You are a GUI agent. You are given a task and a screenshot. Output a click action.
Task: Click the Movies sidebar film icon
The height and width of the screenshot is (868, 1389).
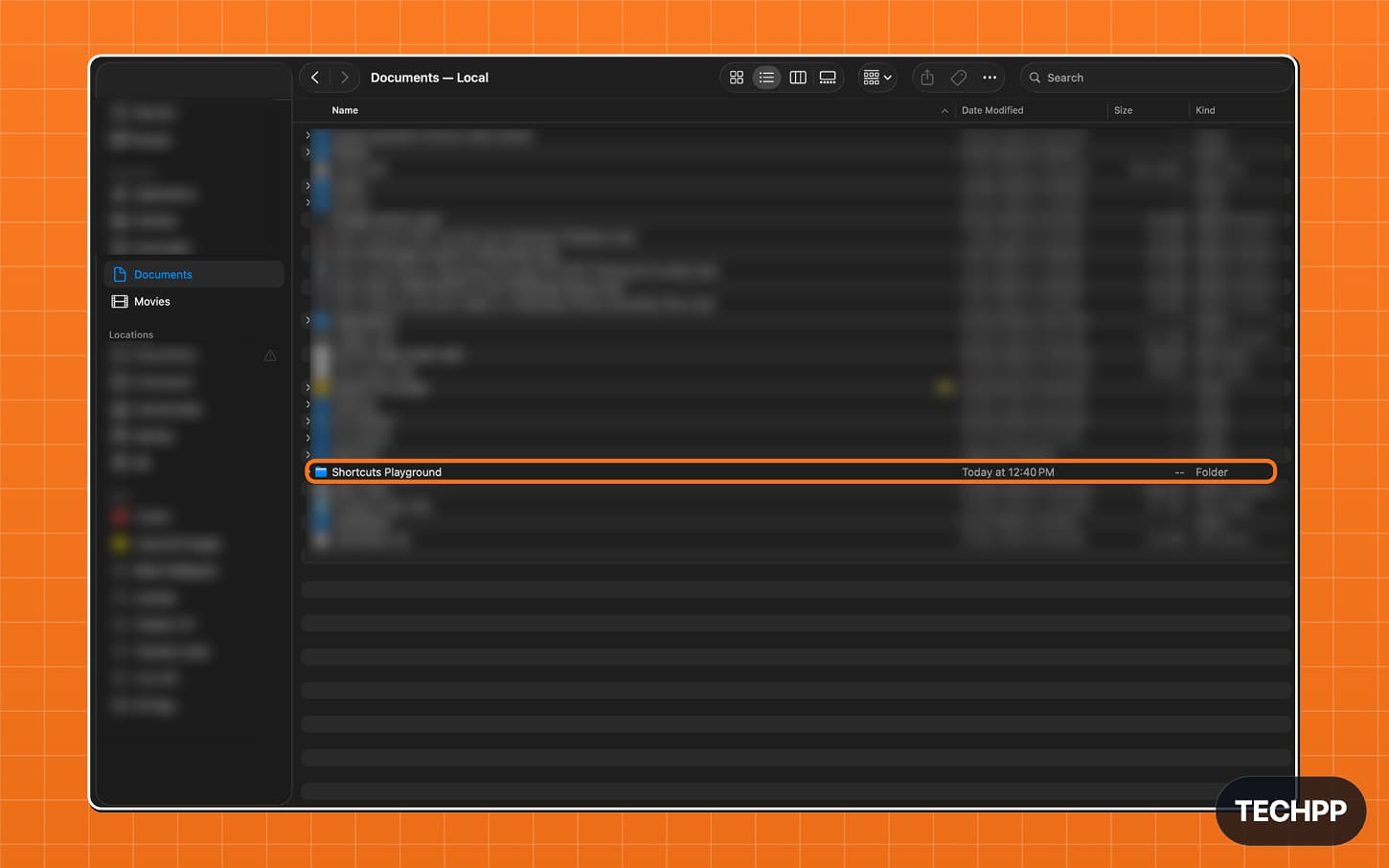coord(120,301)
